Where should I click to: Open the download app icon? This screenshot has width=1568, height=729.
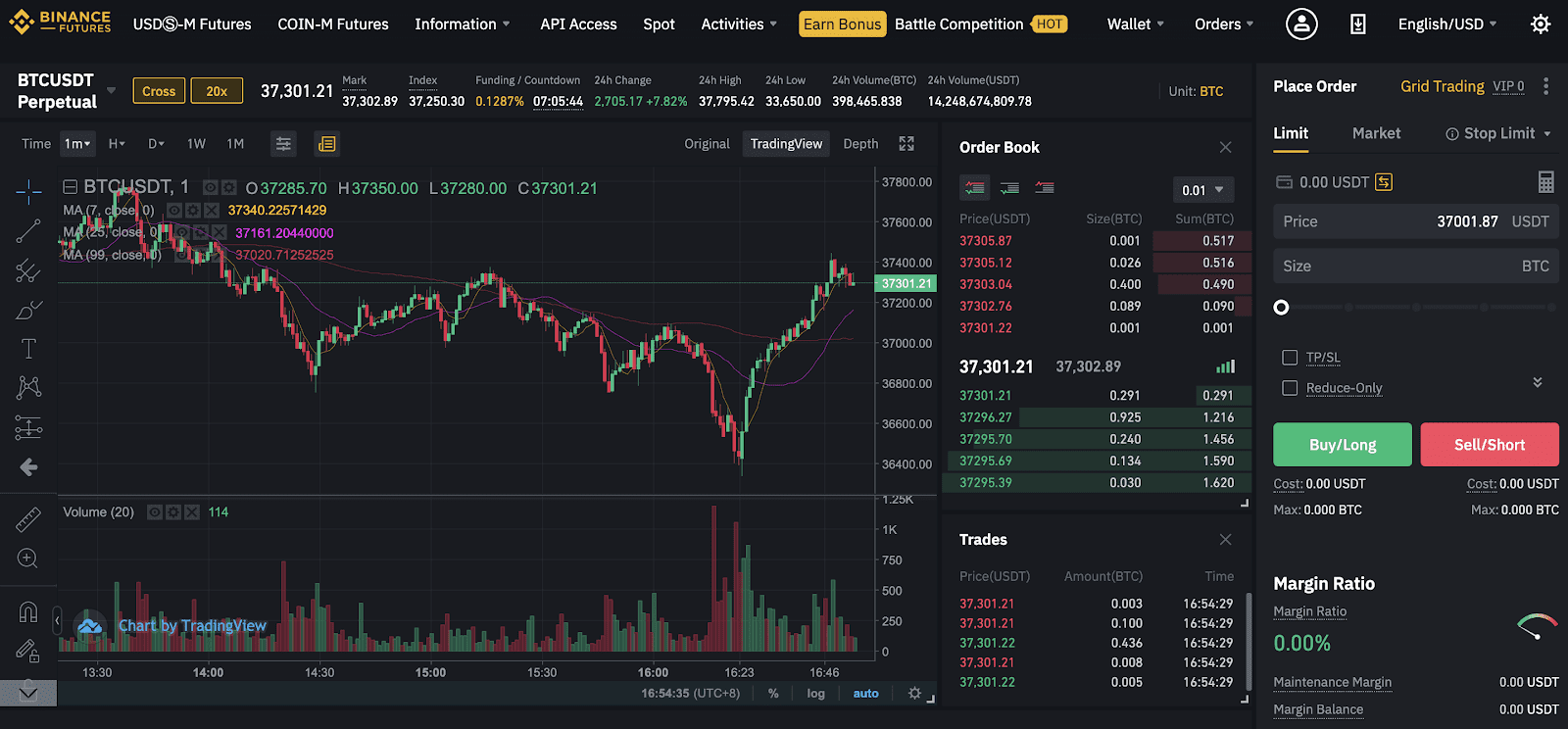(1358, 24)
